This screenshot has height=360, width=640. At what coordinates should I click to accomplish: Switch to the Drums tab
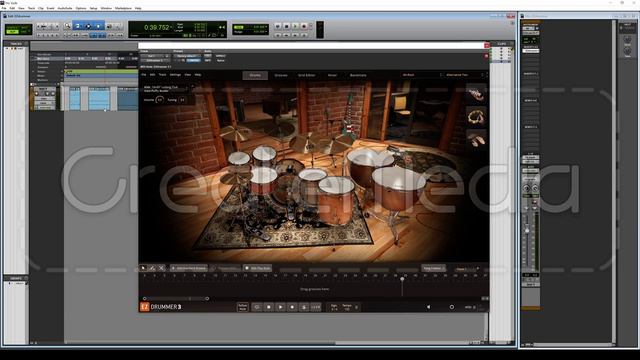255,75
